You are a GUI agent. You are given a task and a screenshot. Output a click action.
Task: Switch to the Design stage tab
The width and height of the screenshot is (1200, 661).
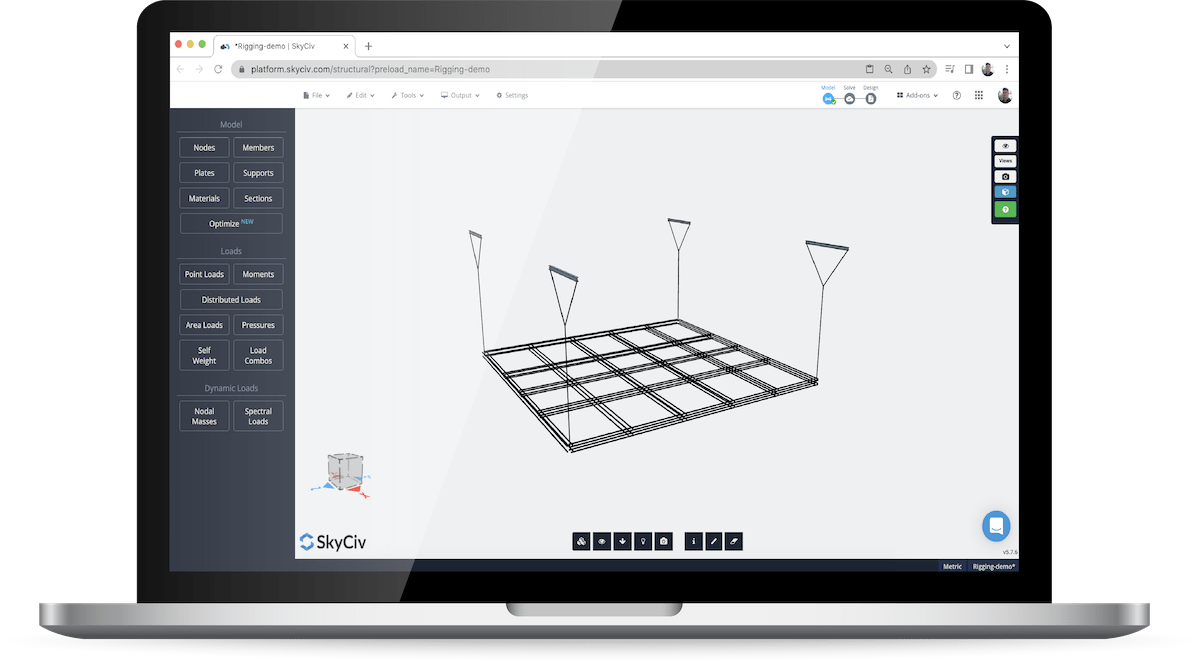(x=870, y=97)
